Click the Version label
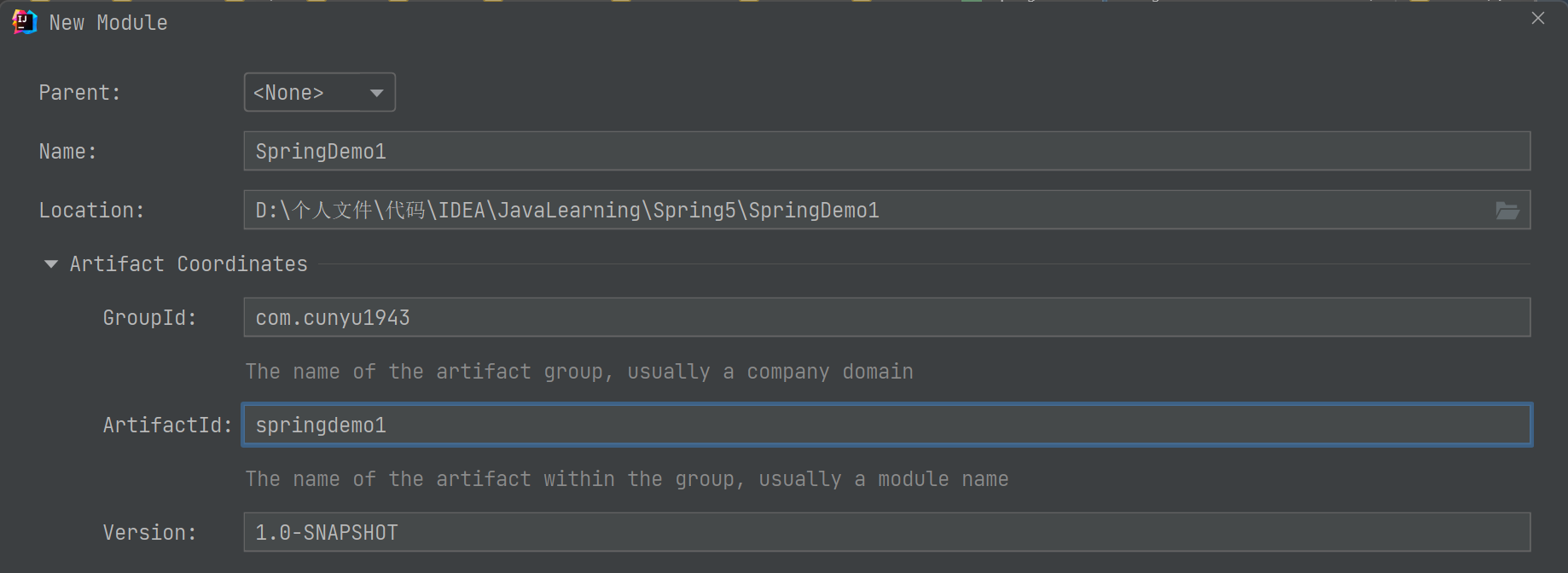 click(x=149, y=533)
